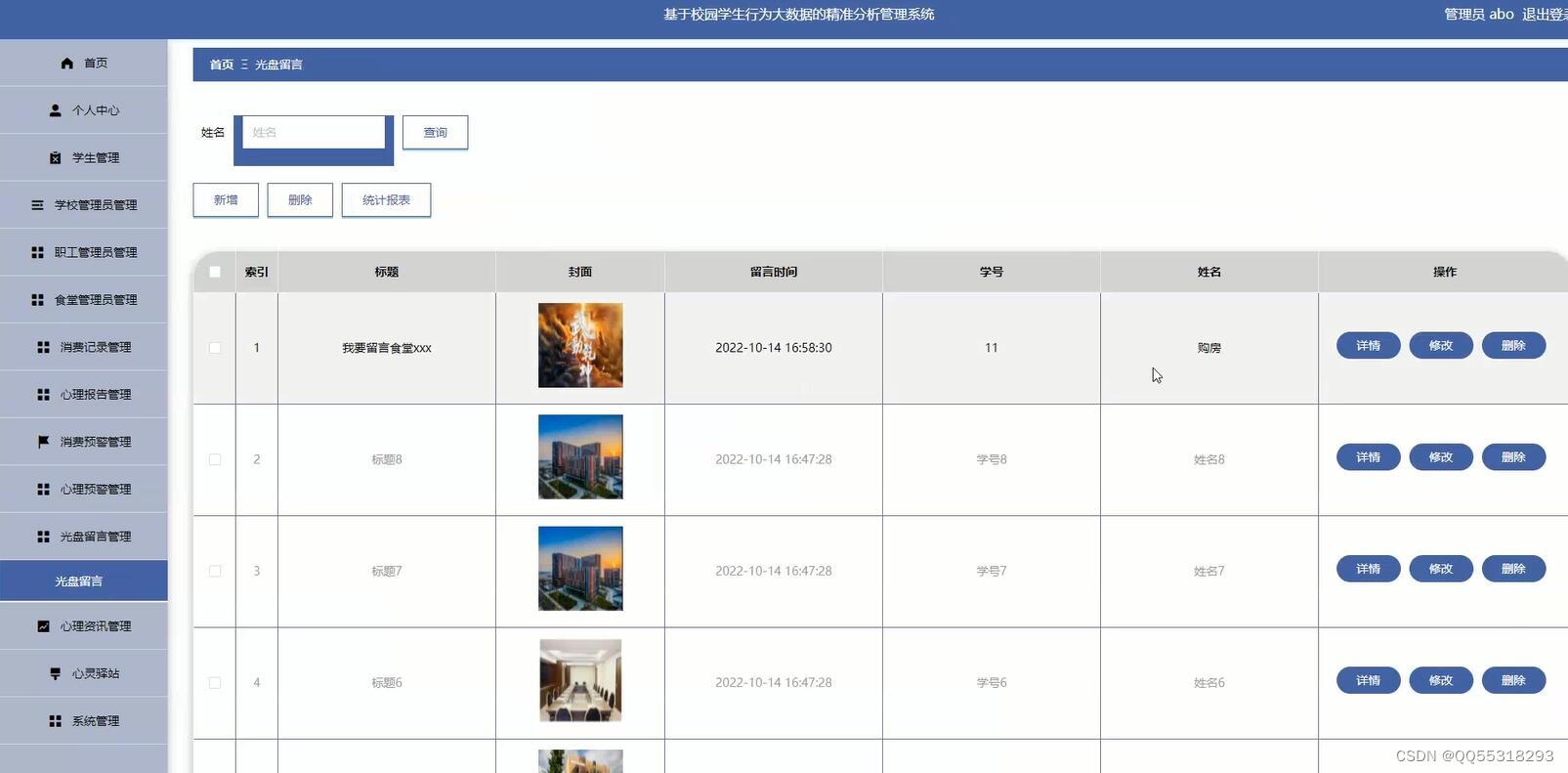Expand the 心理报告管理 sidebar menu
Viewport: 1568px width, 773px height.
coord(83,395)
